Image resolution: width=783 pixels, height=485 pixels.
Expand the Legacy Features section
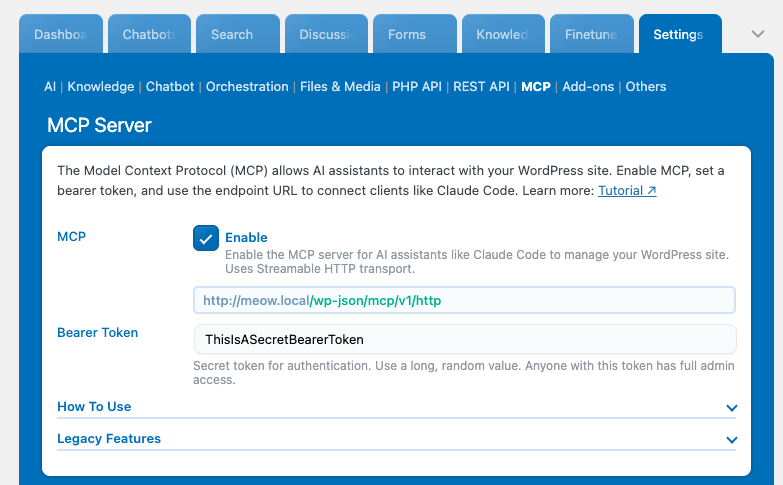[732, 440]
